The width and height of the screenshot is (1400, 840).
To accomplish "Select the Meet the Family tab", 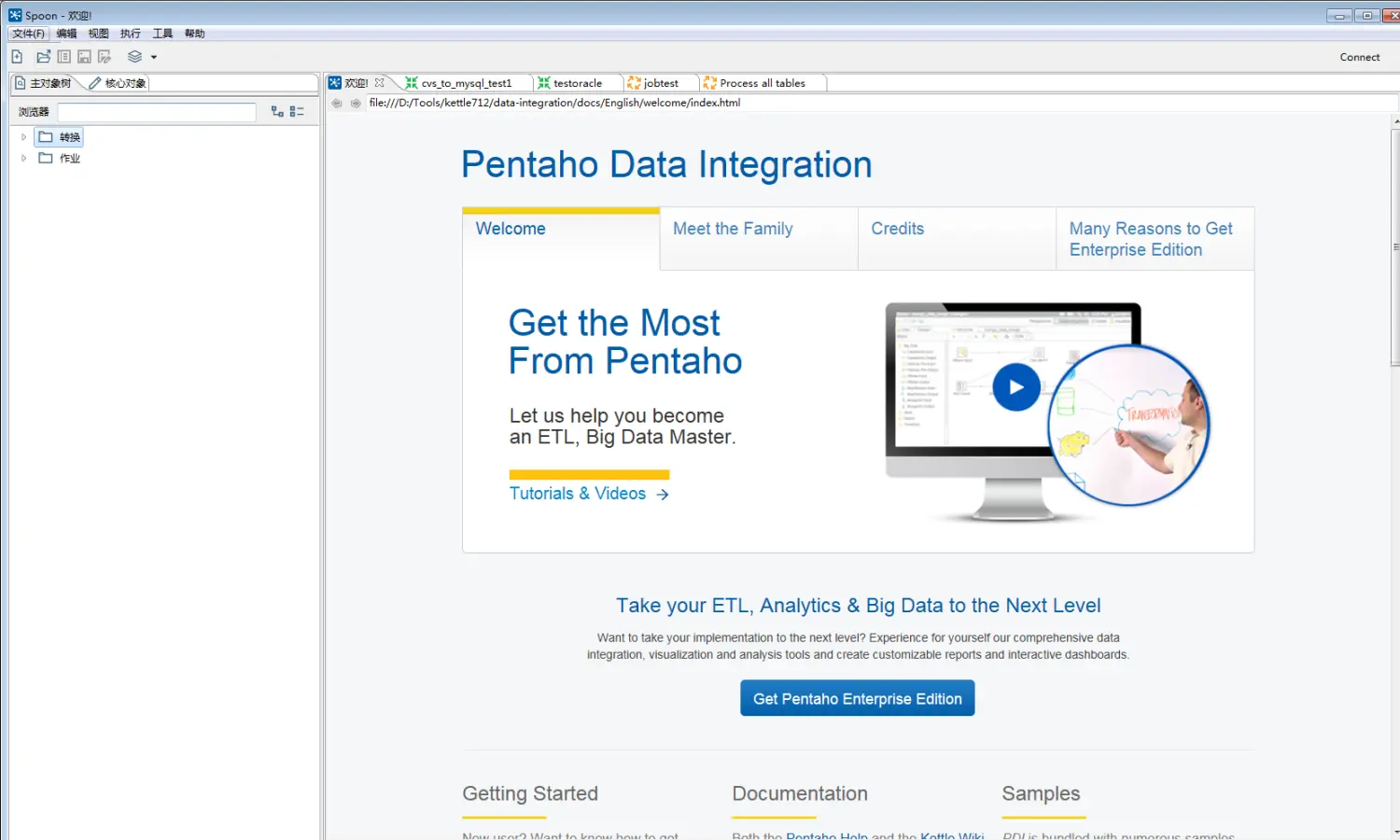I will point(759,239).
